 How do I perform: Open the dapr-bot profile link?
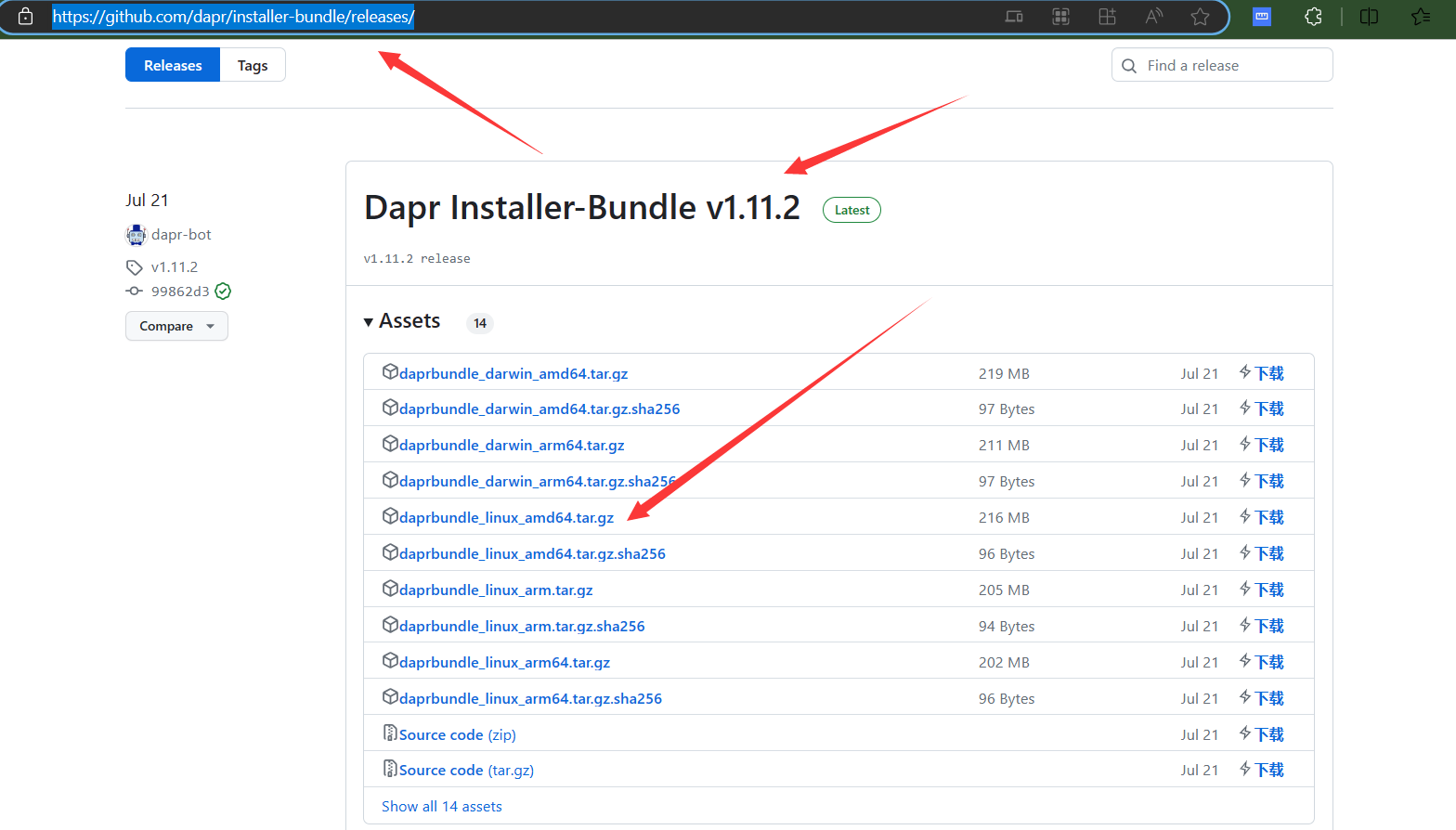coord(181,235)
